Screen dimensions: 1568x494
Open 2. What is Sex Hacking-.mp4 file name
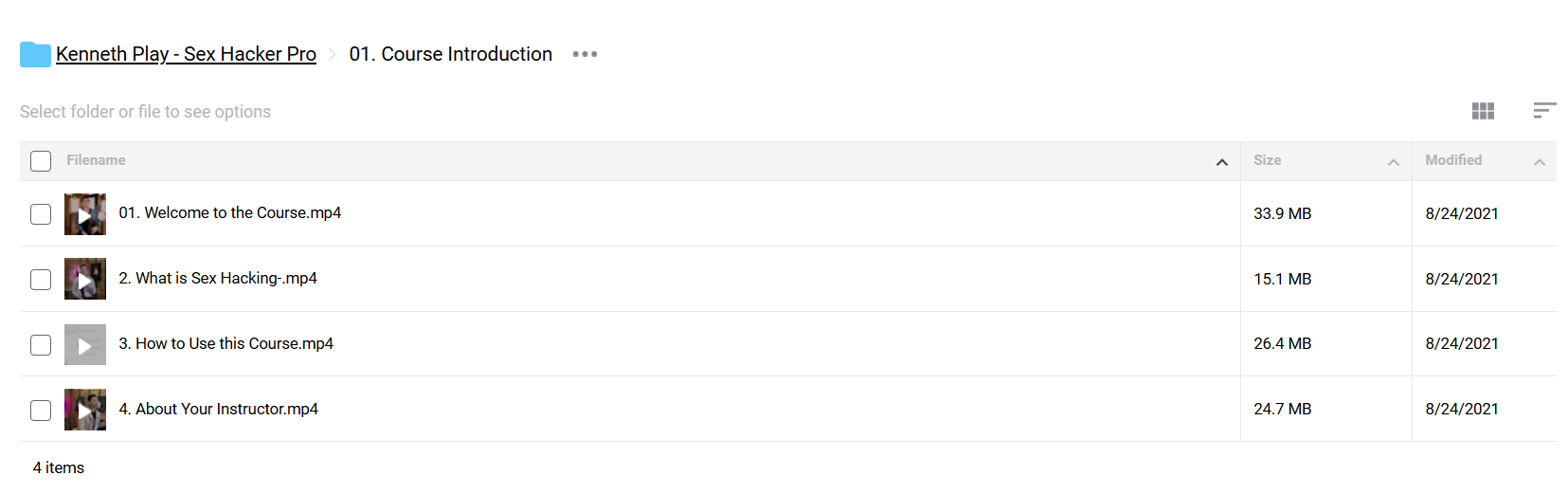click(218, 278)
